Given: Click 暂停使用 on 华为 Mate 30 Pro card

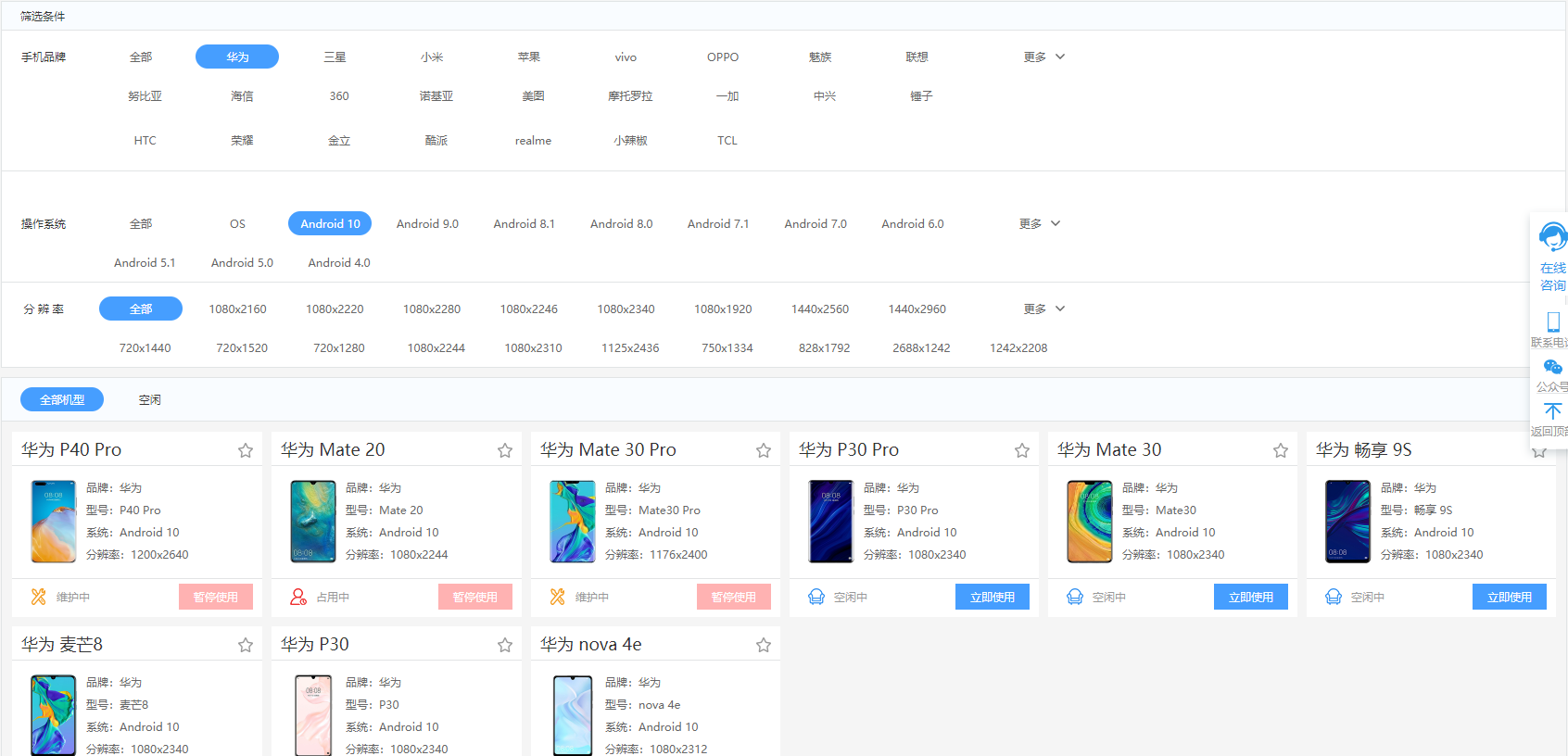Looking at the screenshot, I should pos(734,597).
